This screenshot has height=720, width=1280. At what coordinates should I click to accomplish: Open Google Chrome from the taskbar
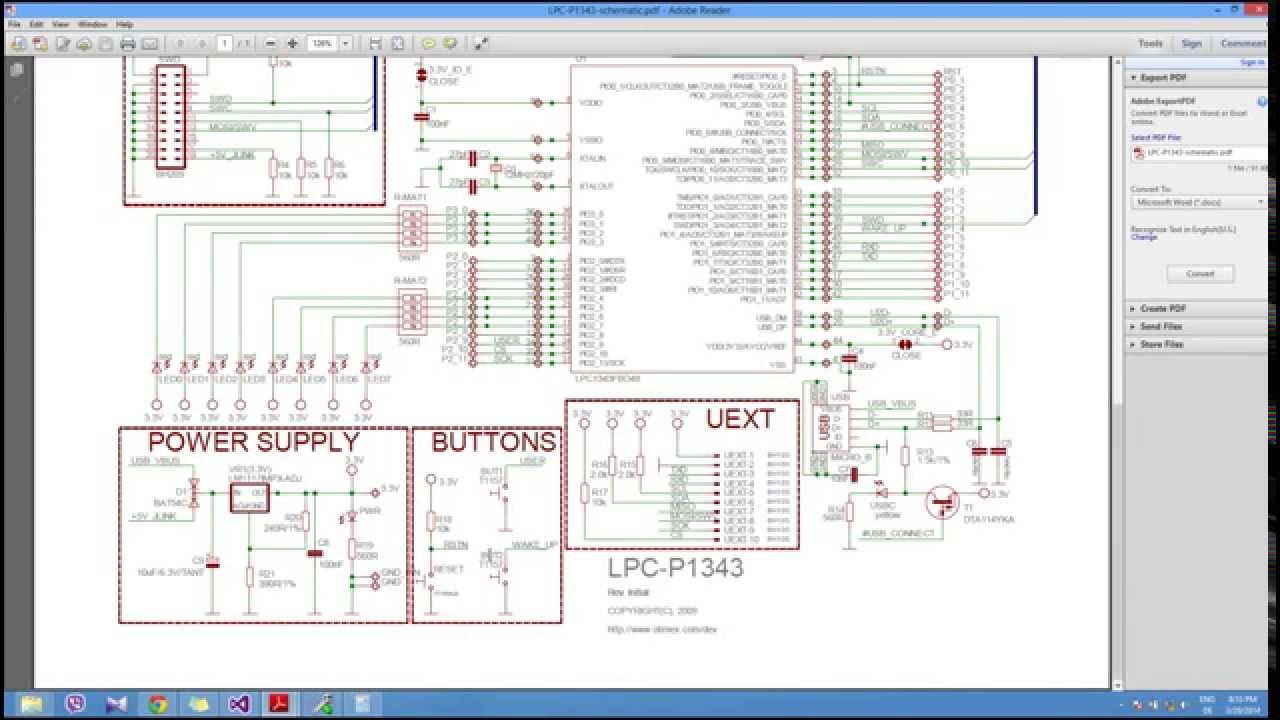click(x=157, y=704)
